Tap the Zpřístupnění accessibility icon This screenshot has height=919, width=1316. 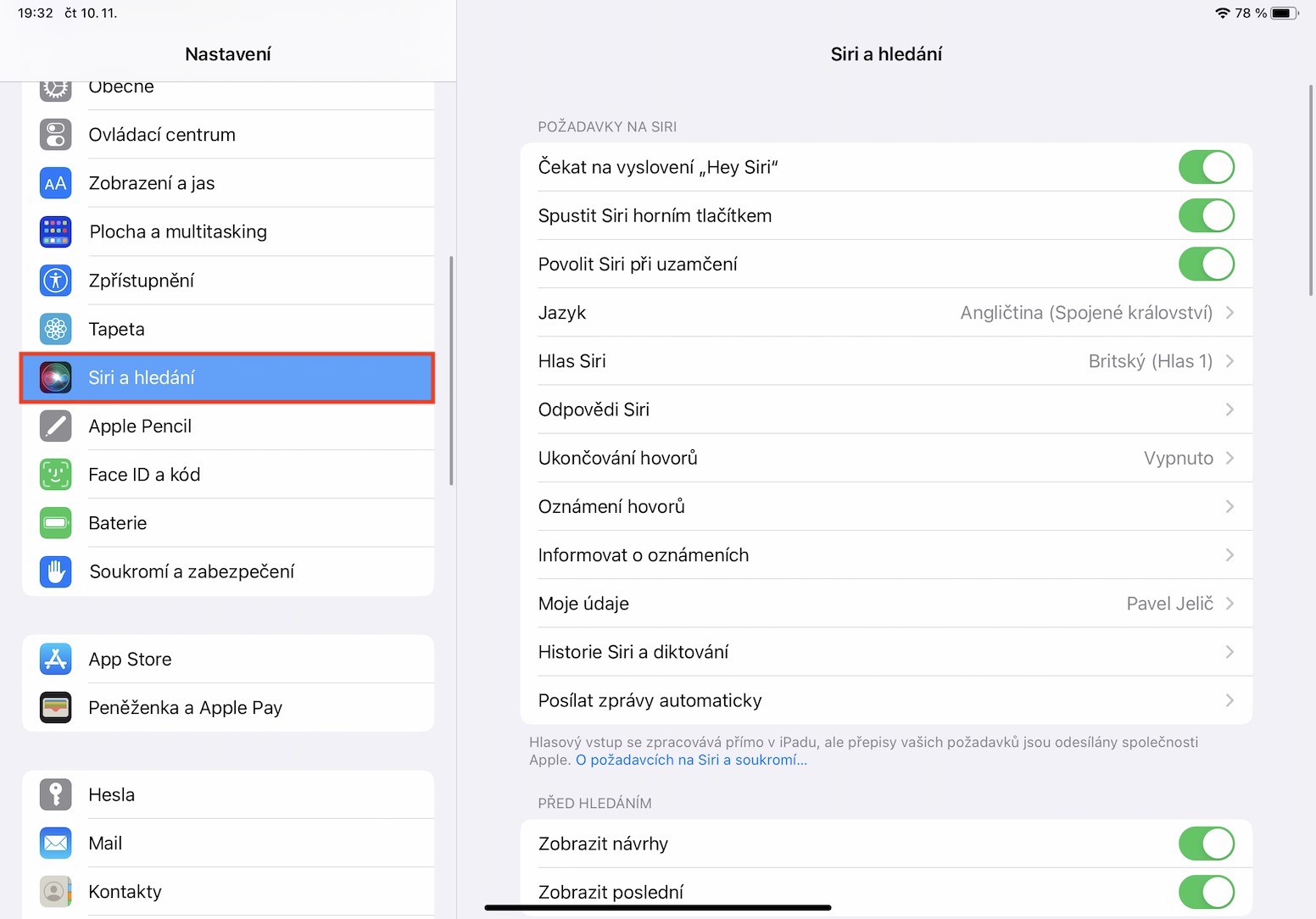(56, 281)
